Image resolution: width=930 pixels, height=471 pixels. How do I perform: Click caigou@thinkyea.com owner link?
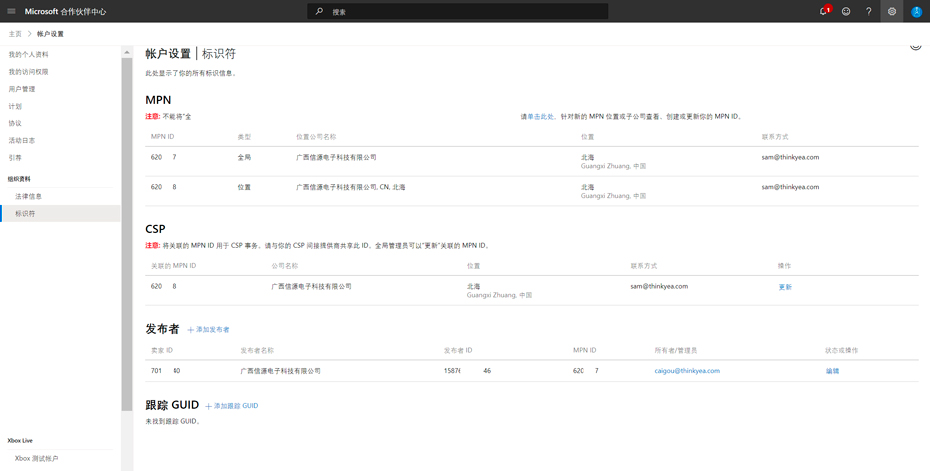(687, 371)
